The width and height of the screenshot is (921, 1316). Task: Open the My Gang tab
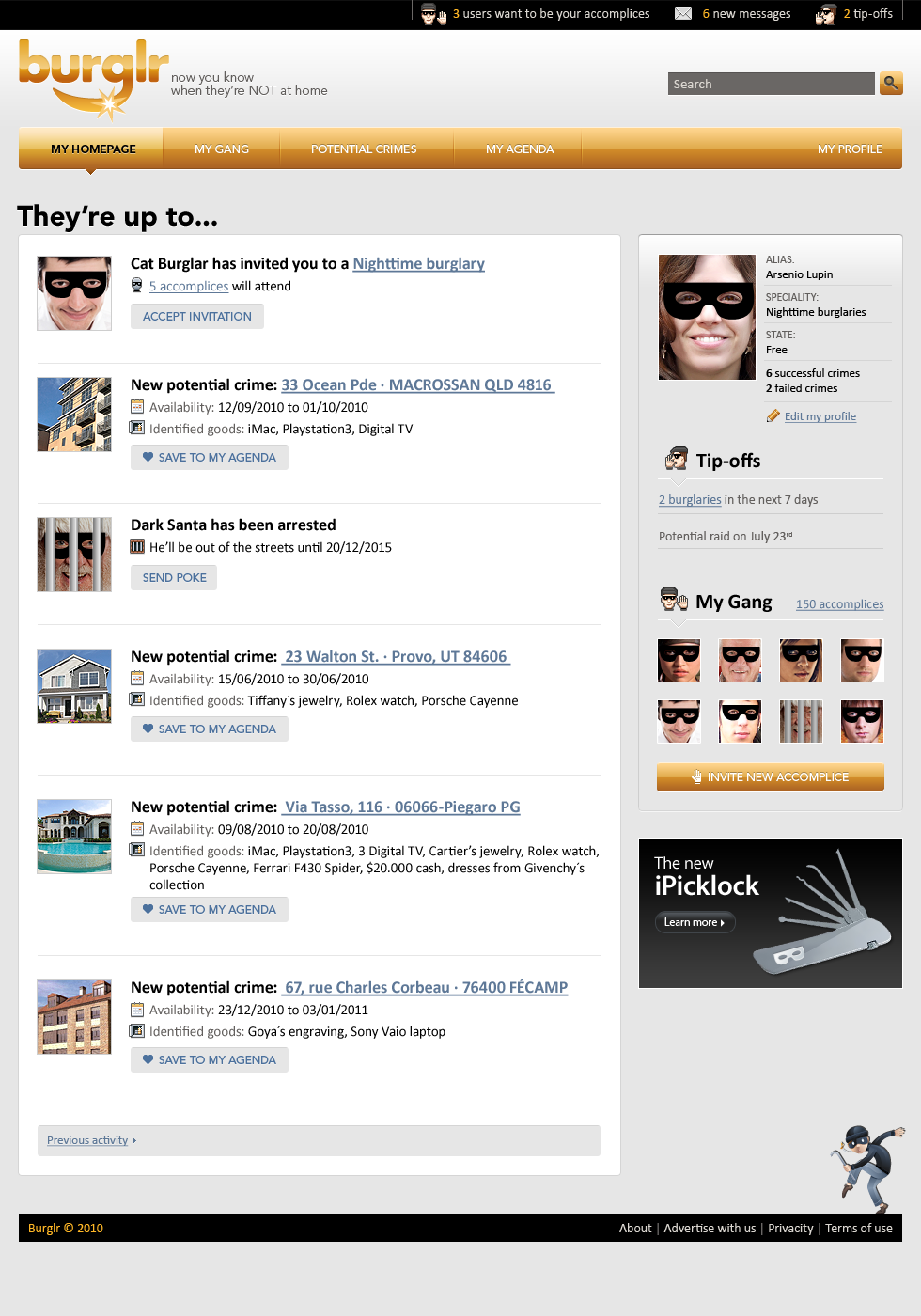(x=222, y=149)
